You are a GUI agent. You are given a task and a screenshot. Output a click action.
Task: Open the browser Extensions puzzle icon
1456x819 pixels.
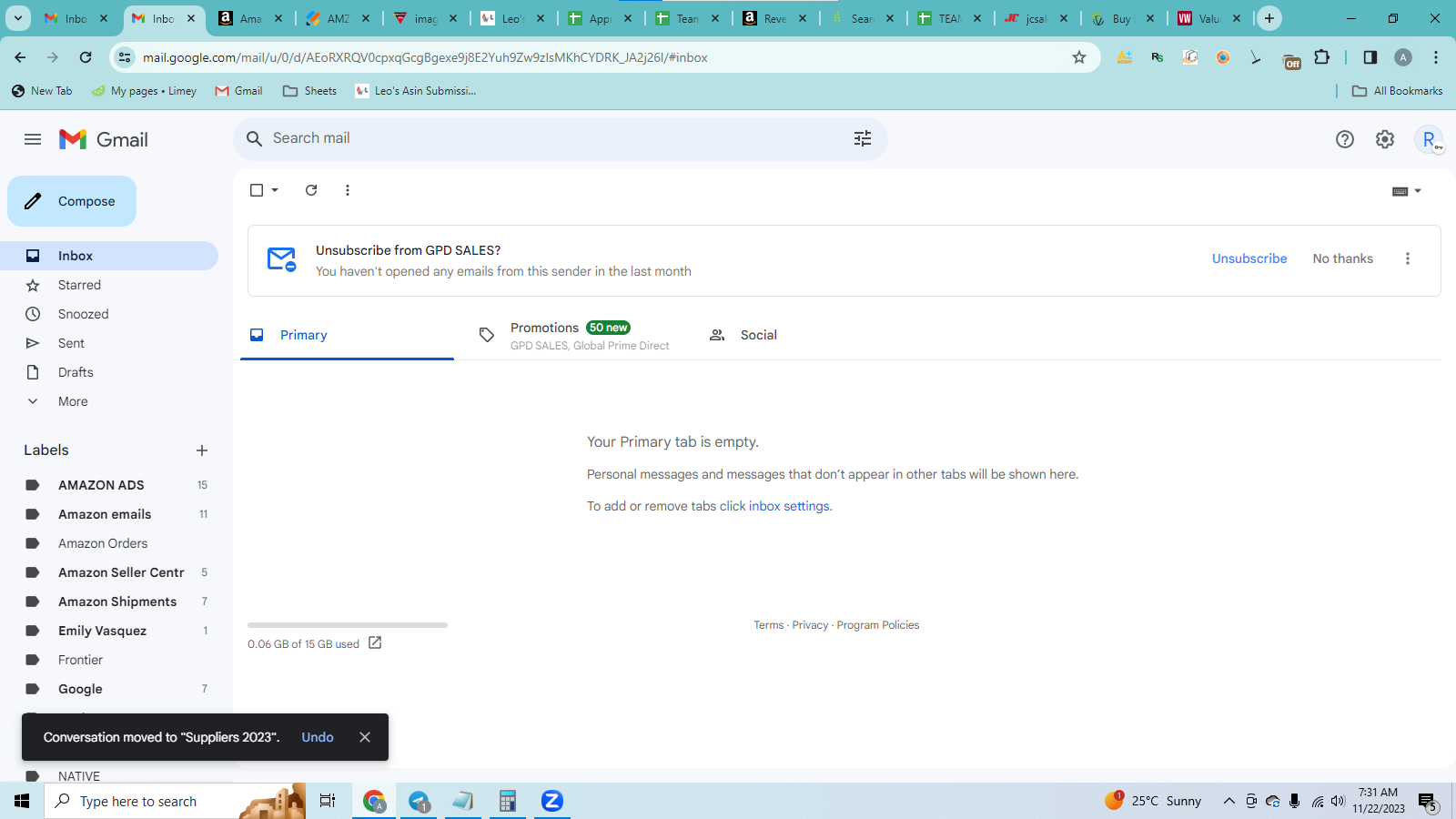pyautogui.click(x=1322, y=57)
